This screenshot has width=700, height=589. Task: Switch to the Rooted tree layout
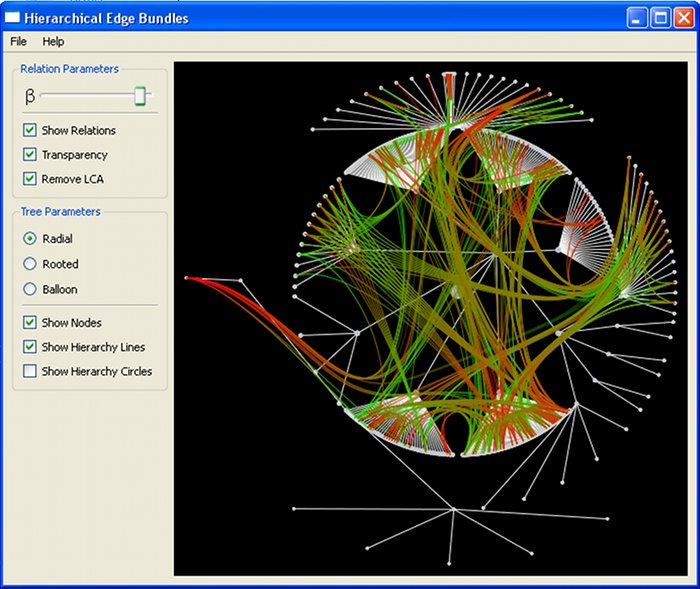30,264
